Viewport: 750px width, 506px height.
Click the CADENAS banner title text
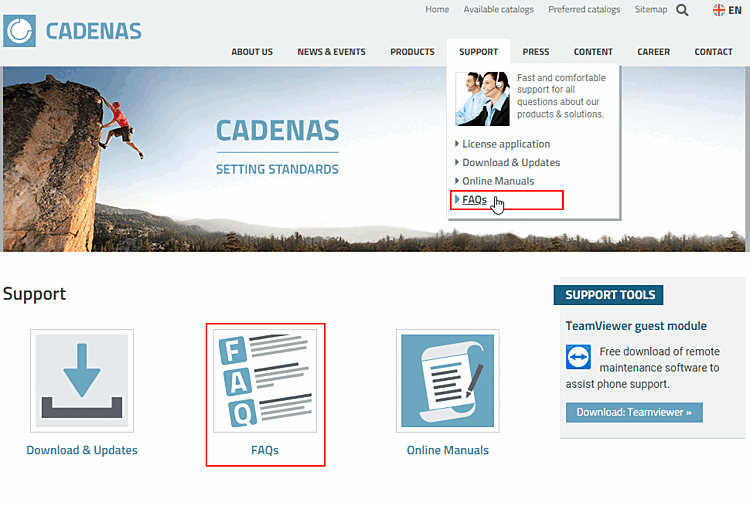click(x=277, y=131)
